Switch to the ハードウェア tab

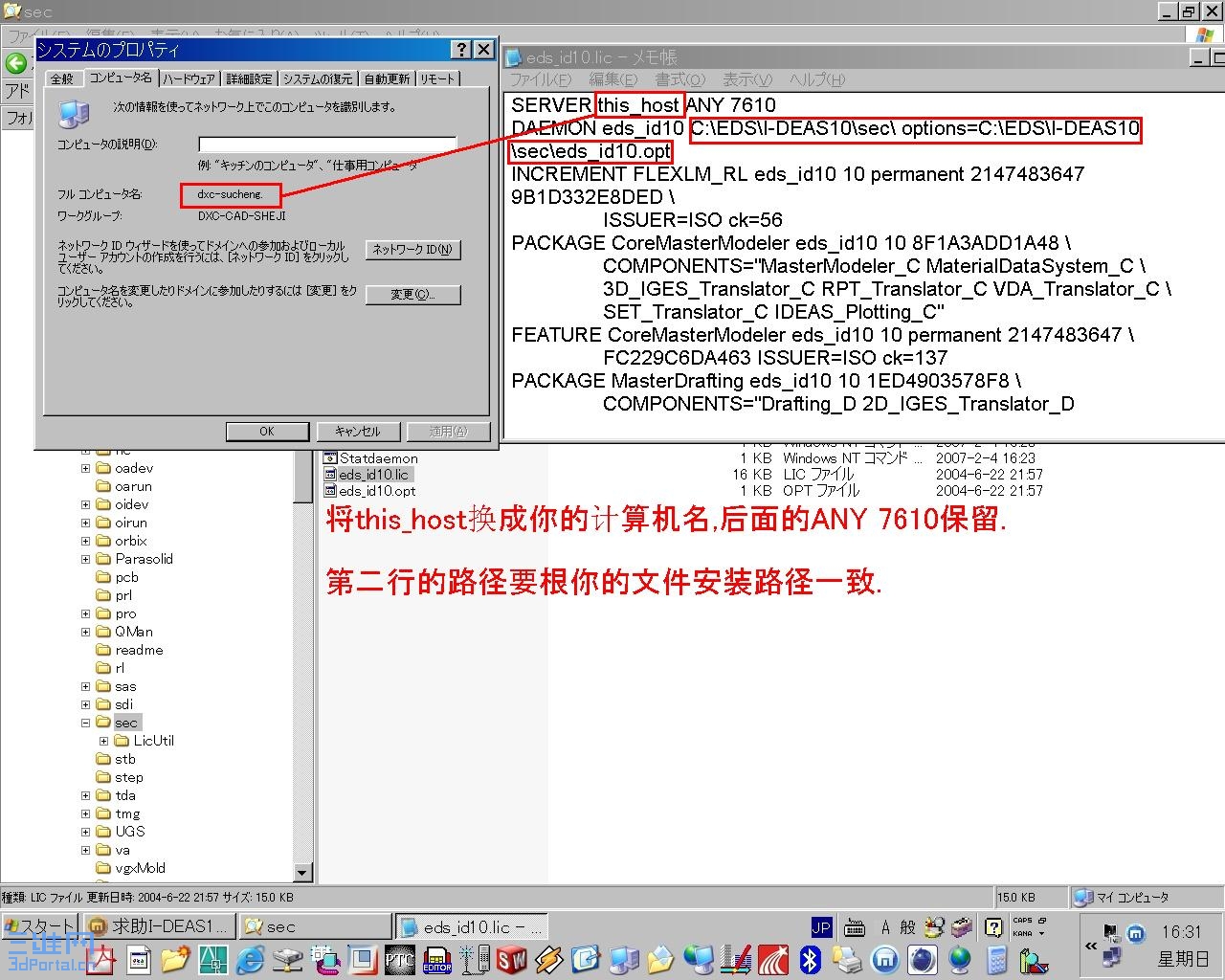(x=189, y=79)
